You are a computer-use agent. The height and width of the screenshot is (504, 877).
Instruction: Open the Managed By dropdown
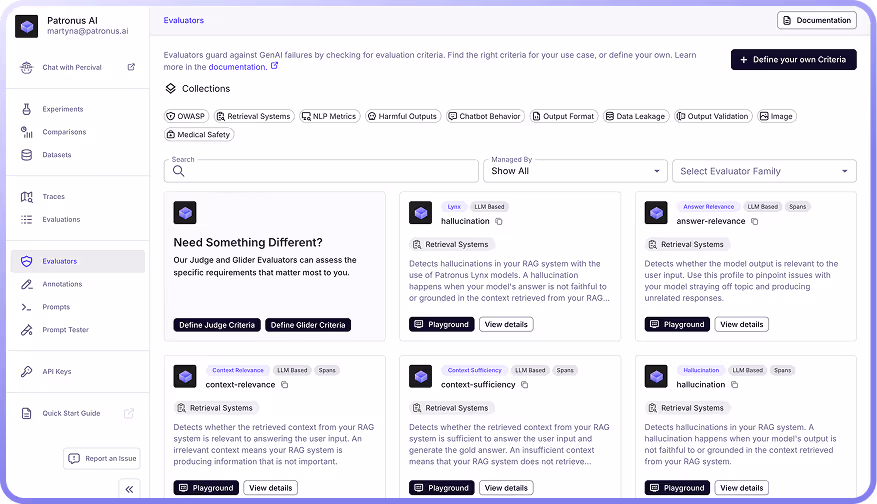[x=574, y=171]
